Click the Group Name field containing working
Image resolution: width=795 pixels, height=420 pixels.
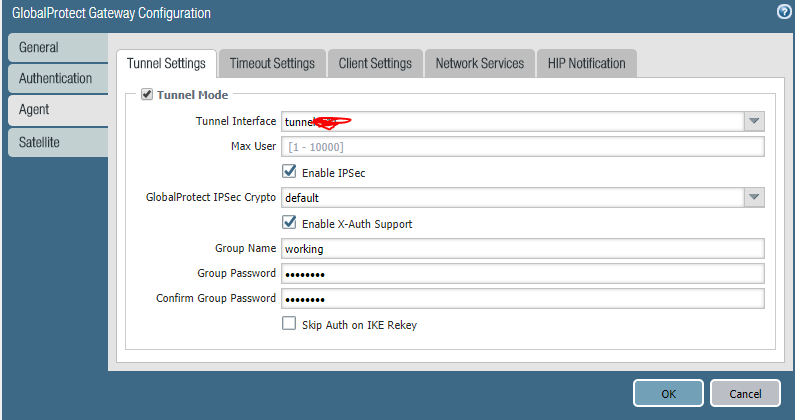pos(523,249)
